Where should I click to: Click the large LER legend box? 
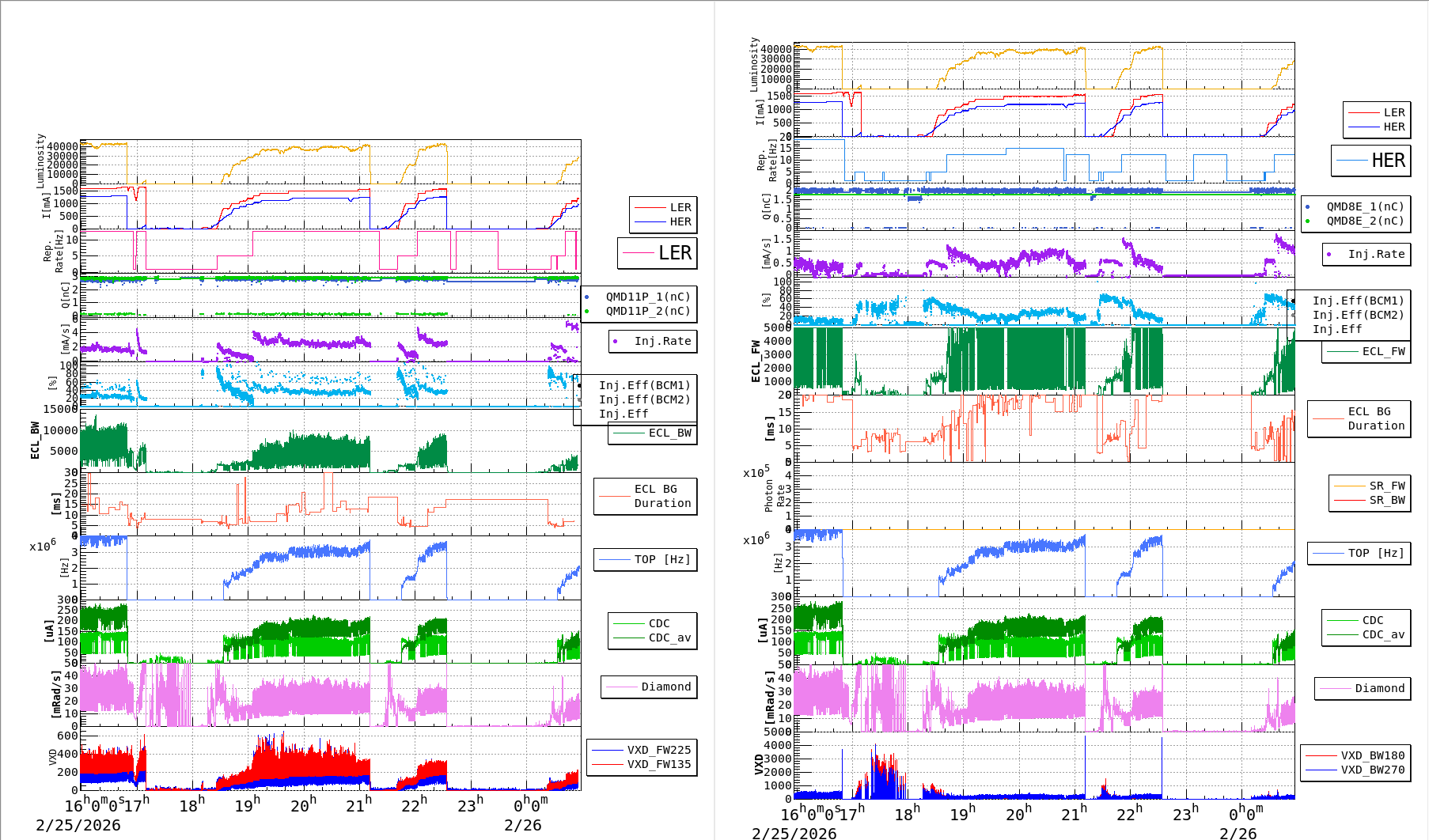point(658,253)
